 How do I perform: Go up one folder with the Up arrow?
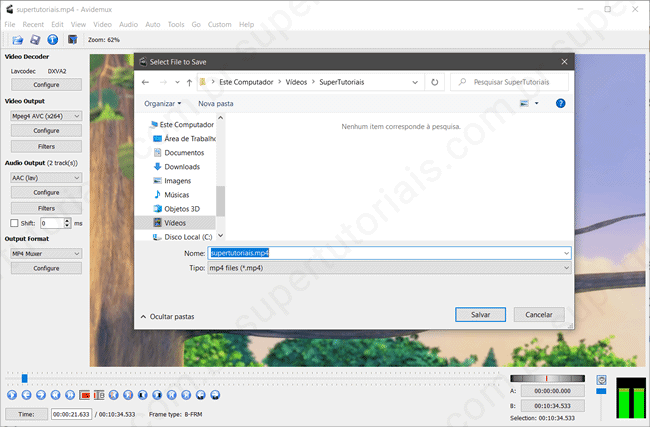pos(189,82)
